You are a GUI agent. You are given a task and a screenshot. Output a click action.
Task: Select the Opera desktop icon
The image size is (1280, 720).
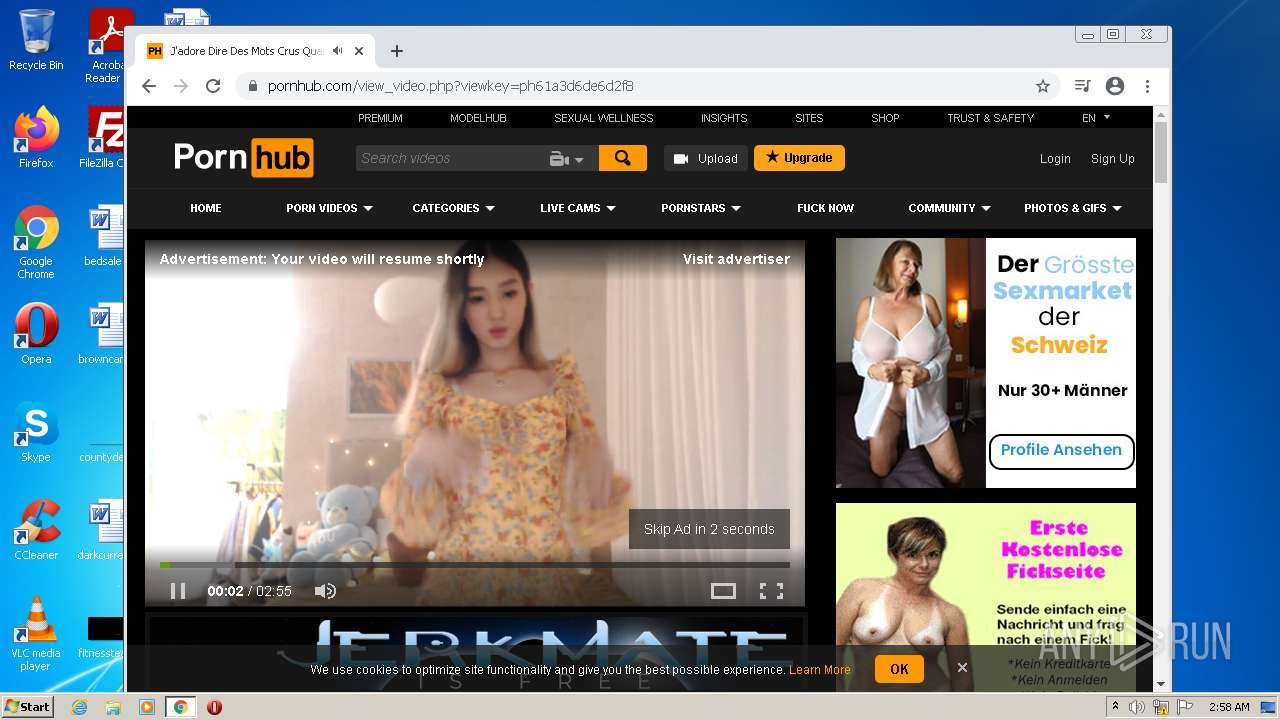(x=36, y=333)
